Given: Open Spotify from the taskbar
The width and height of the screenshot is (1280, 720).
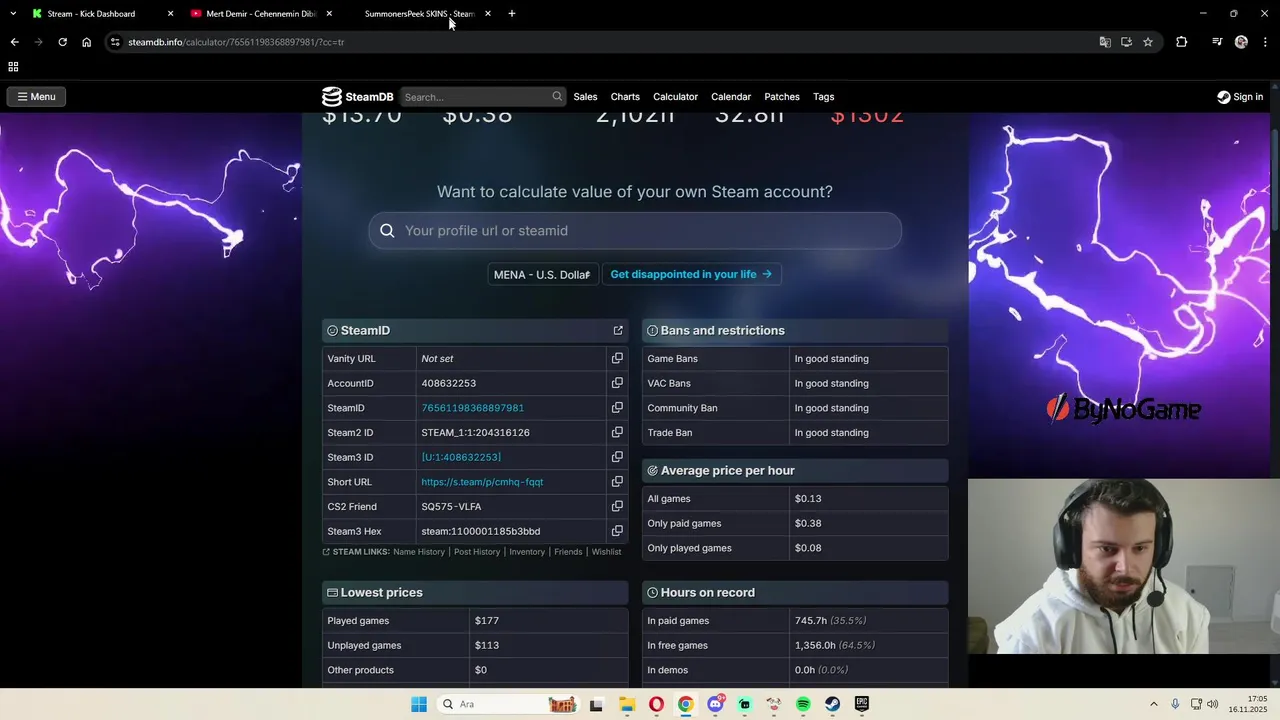Looking at the screenshot, I should tap(803, 704).
